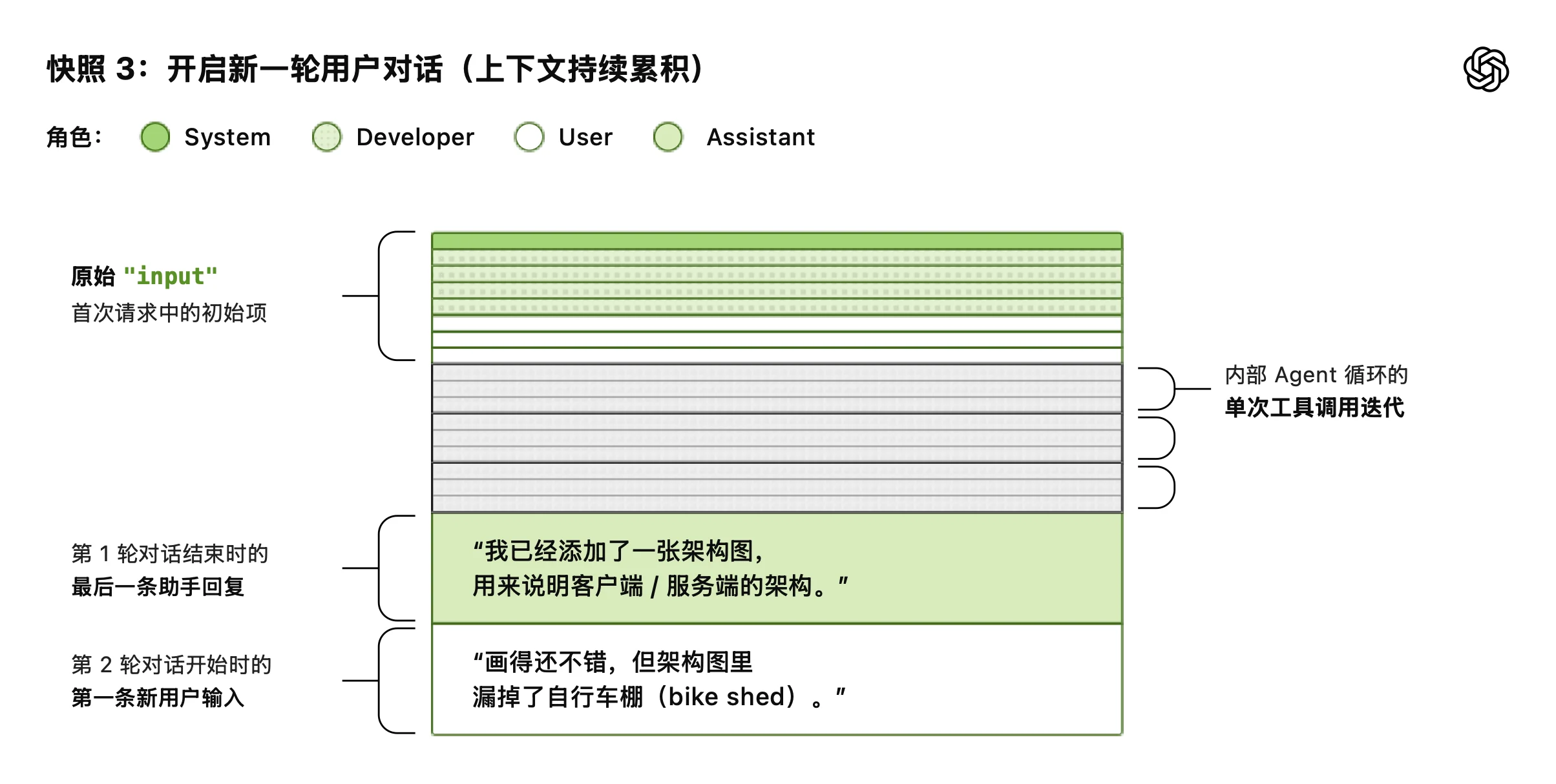This screenshot has width=1556, height=784.
Task: Click the Assistant role light green circle
Action: tap(668, 137)
